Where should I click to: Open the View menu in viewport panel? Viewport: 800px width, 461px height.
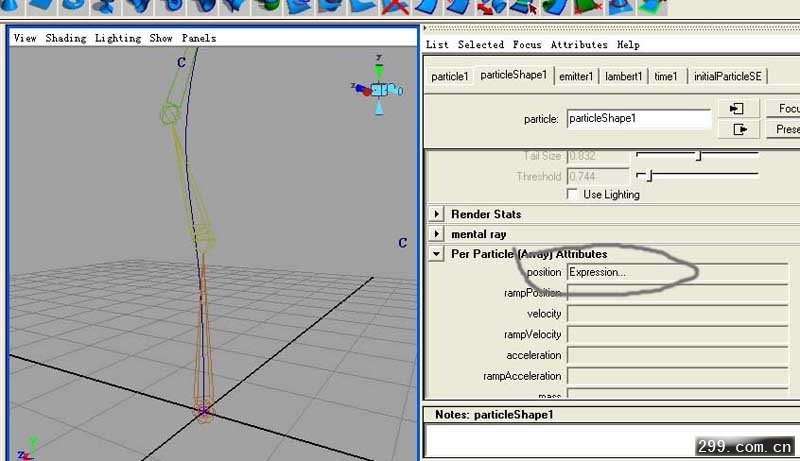tap(24, 38)
